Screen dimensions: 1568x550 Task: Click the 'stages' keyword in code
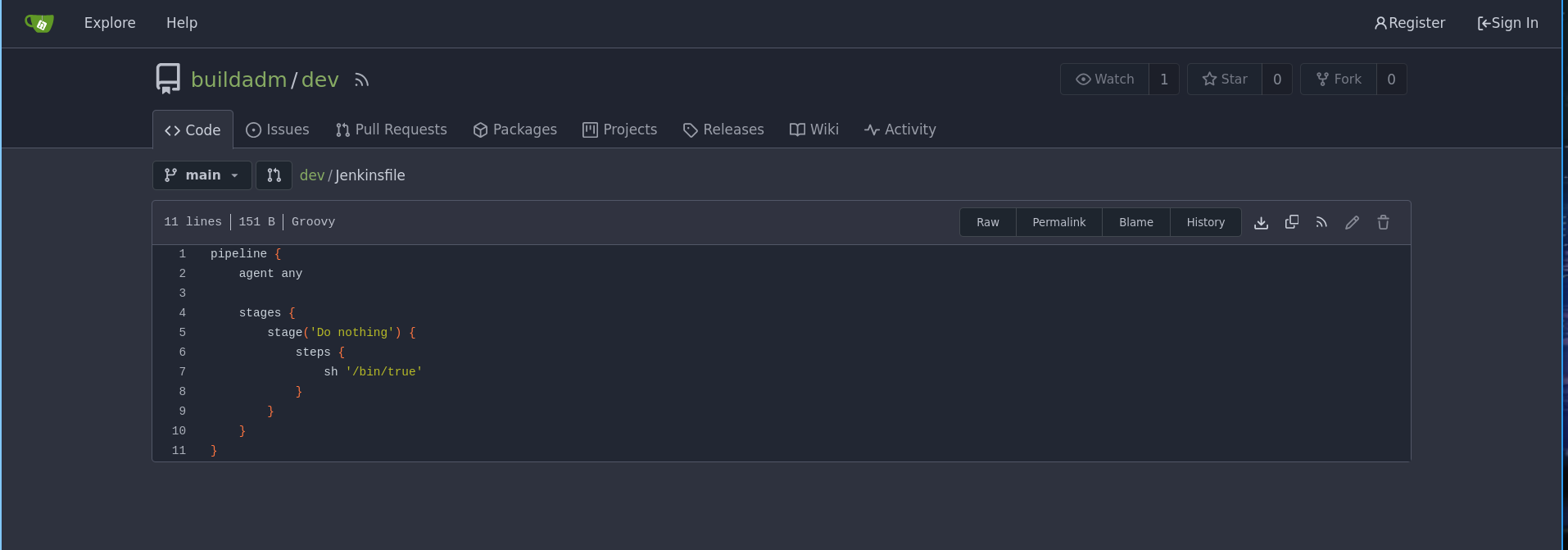click(260, 313)
